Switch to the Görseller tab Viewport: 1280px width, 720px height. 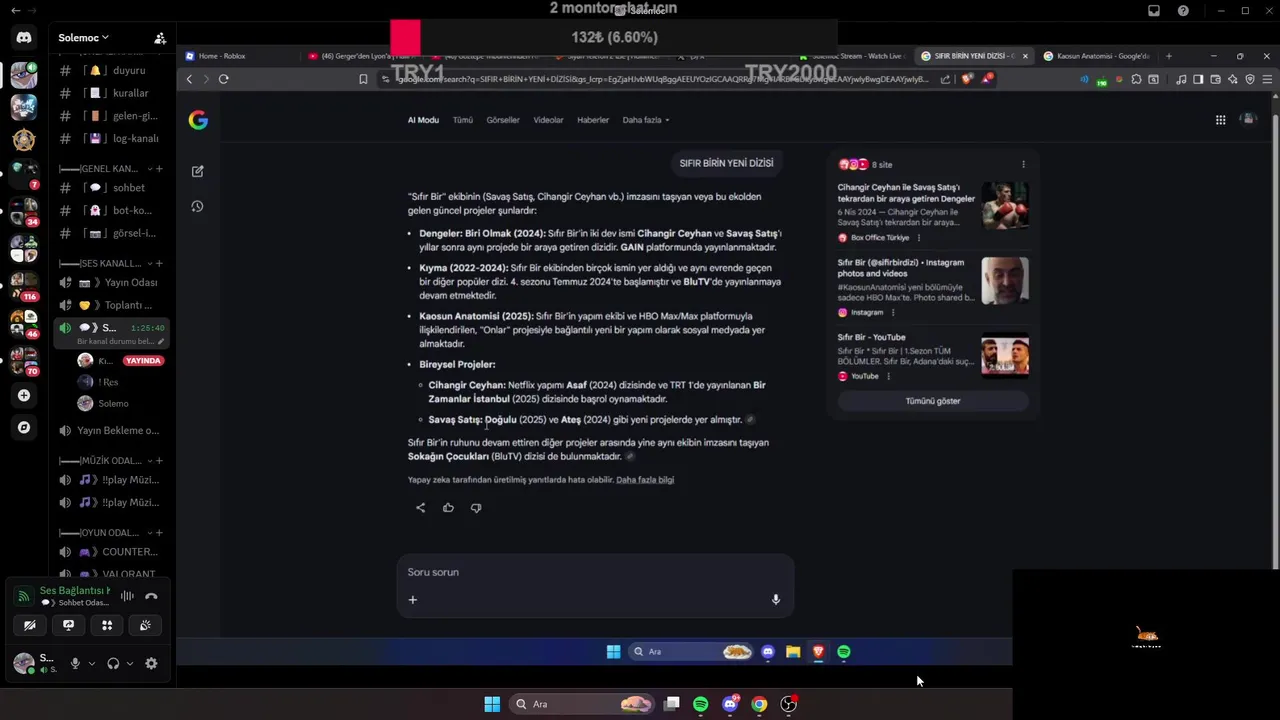point(503,120)
